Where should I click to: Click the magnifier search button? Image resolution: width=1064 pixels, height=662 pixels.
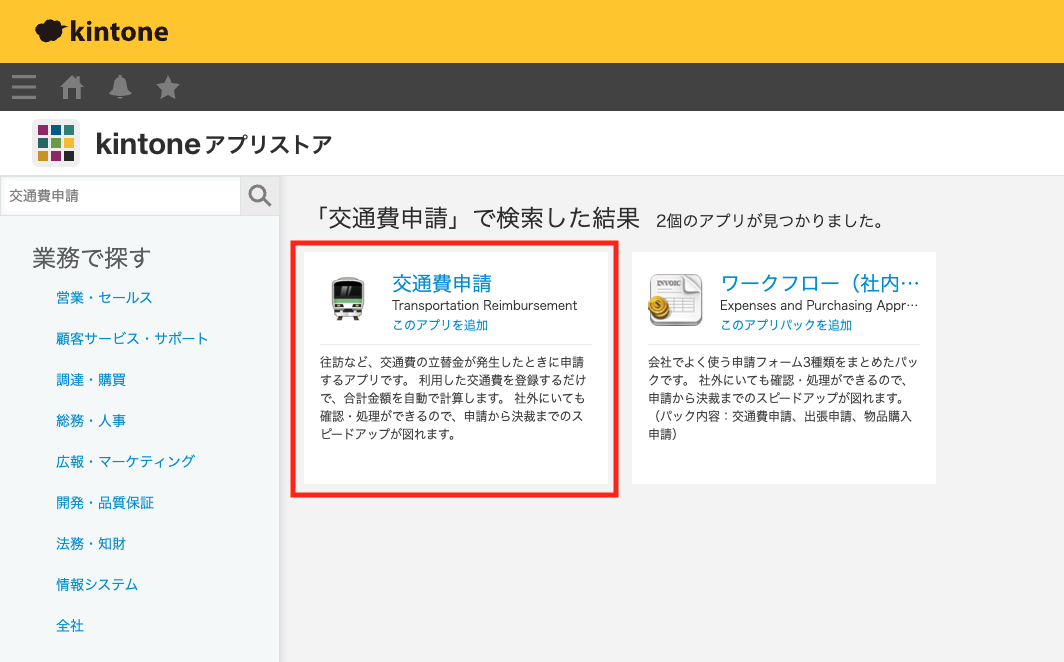(260, 196)
